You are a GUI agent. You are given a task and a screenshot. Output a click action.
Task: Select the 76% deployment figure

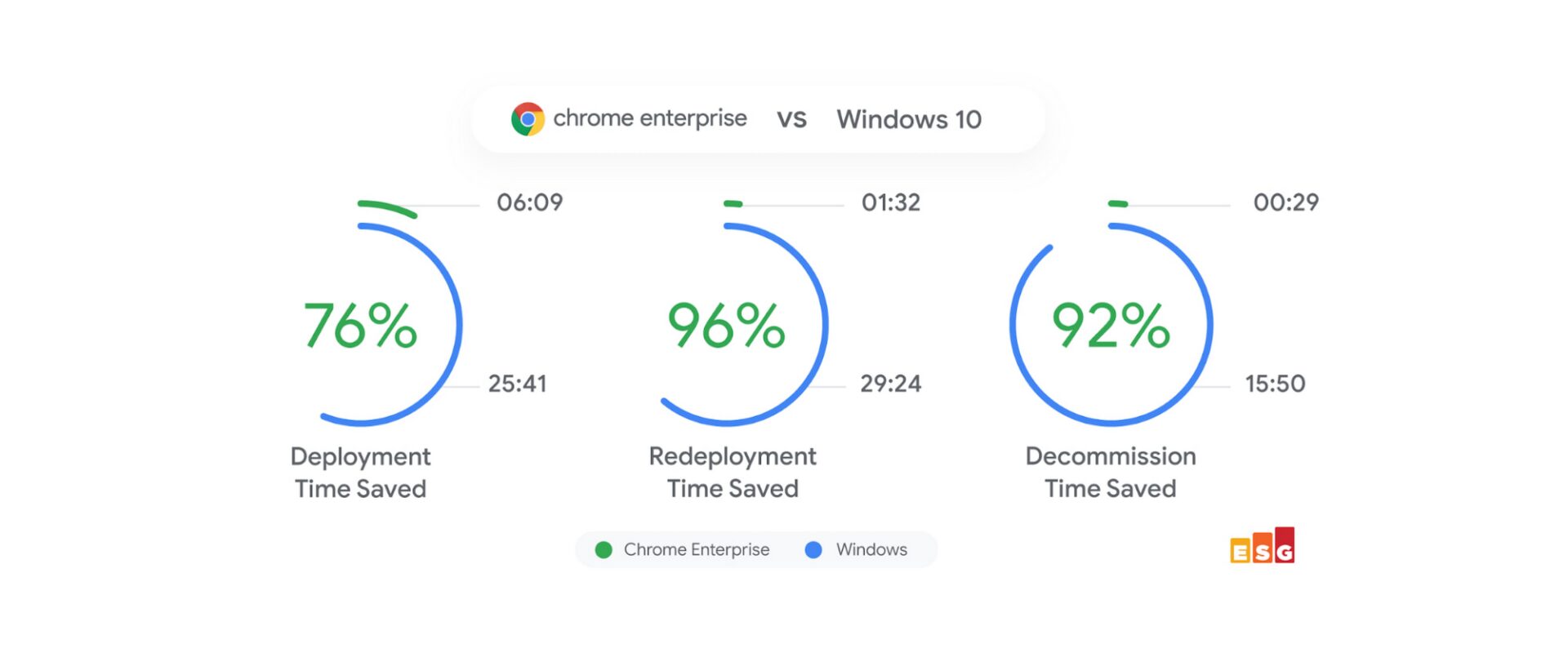point(360,326)
